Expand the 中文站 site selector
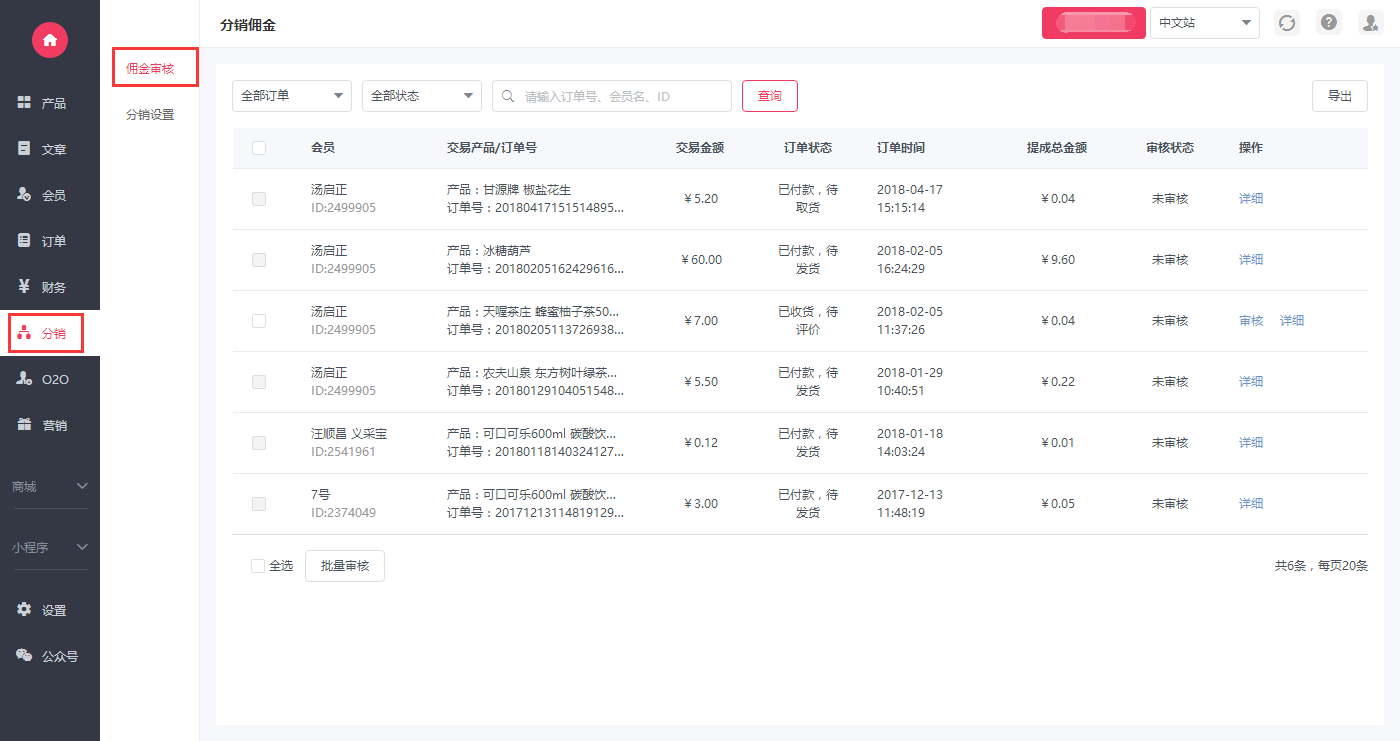The height and width of the screenshot is (741, 1400). tap(1204, 23)
